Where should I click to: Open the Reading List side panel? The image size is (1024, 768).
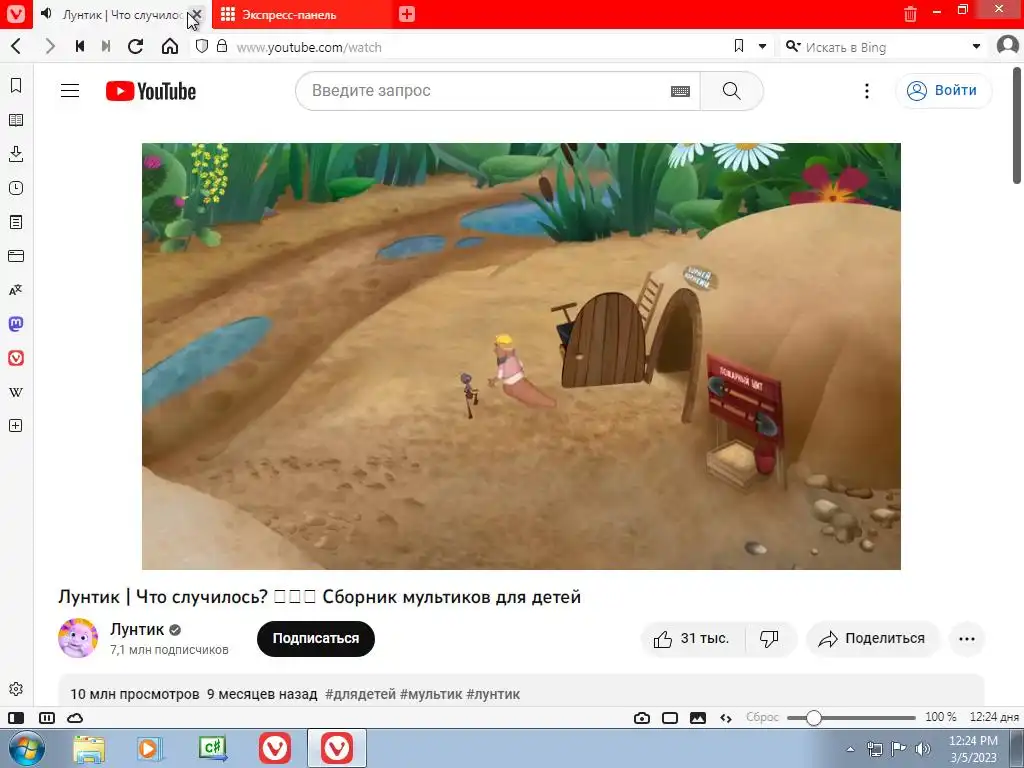click(x=16, y=120)
